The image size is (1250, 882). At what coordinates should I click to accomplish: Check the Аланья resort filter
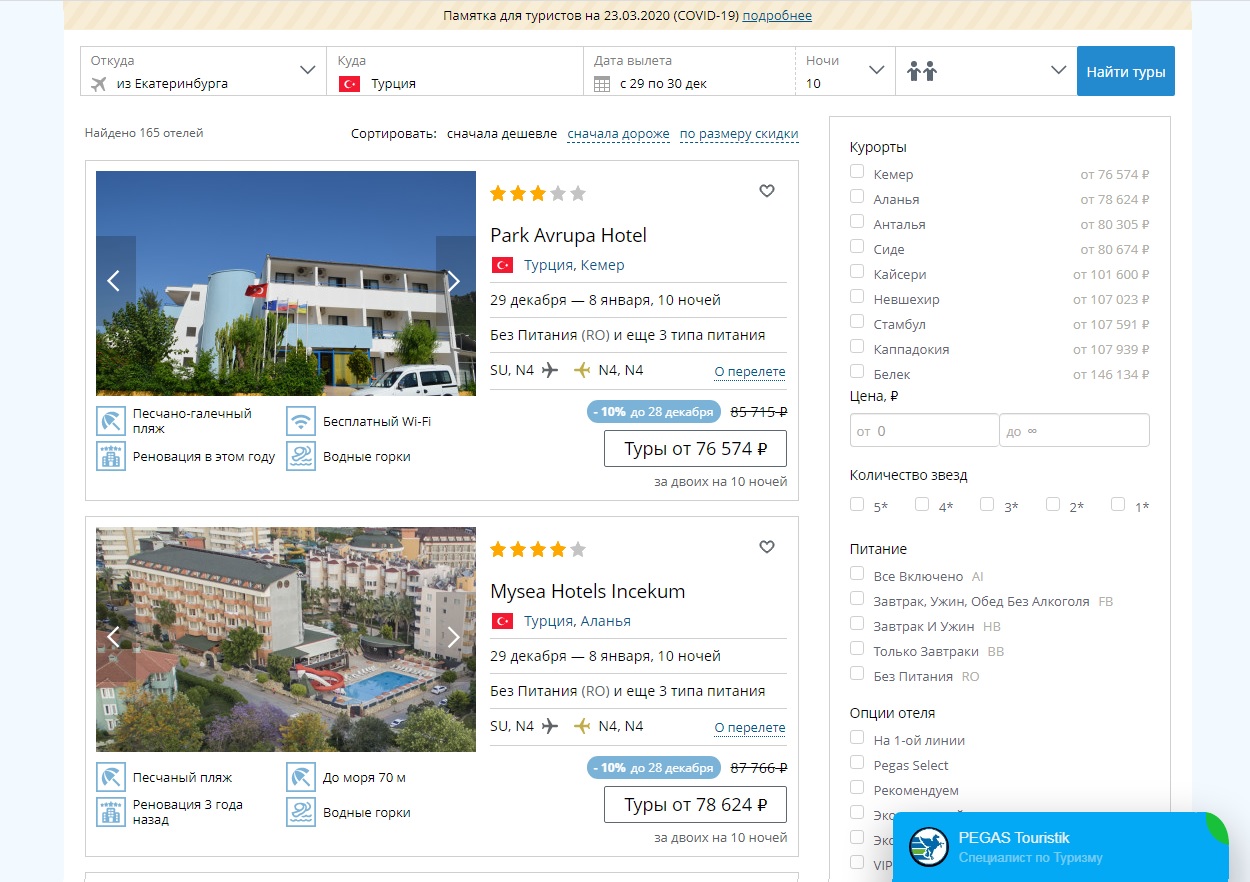[857, 196]
